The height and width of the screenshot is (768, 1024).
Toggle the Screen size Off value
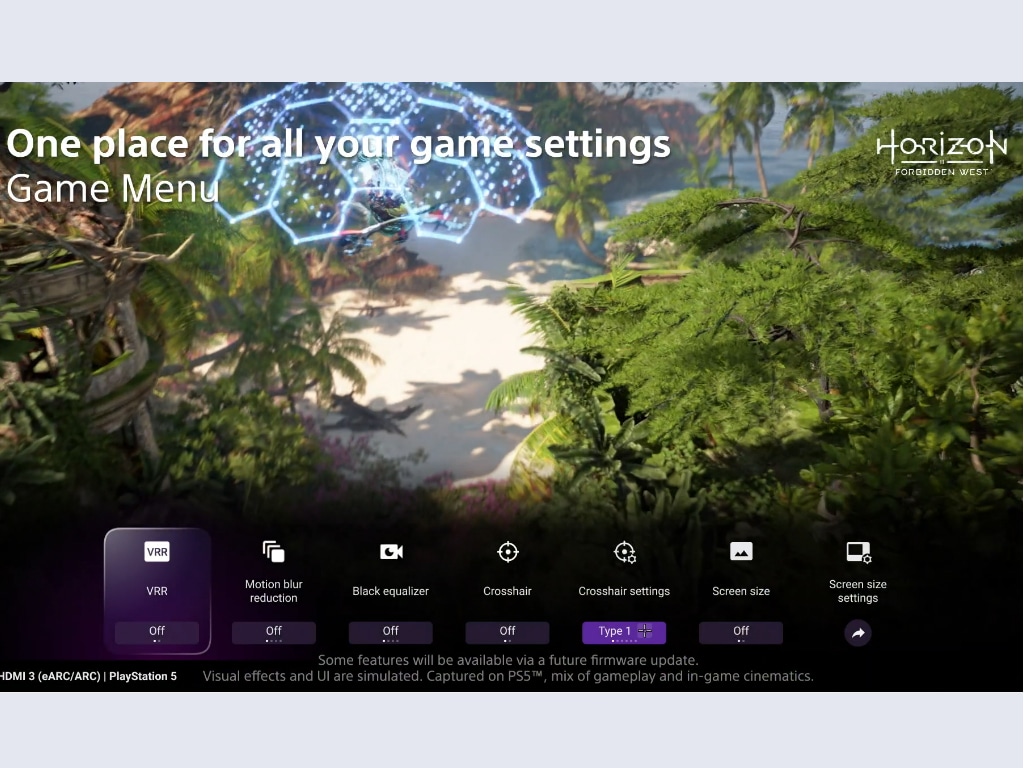click(741, 632)
